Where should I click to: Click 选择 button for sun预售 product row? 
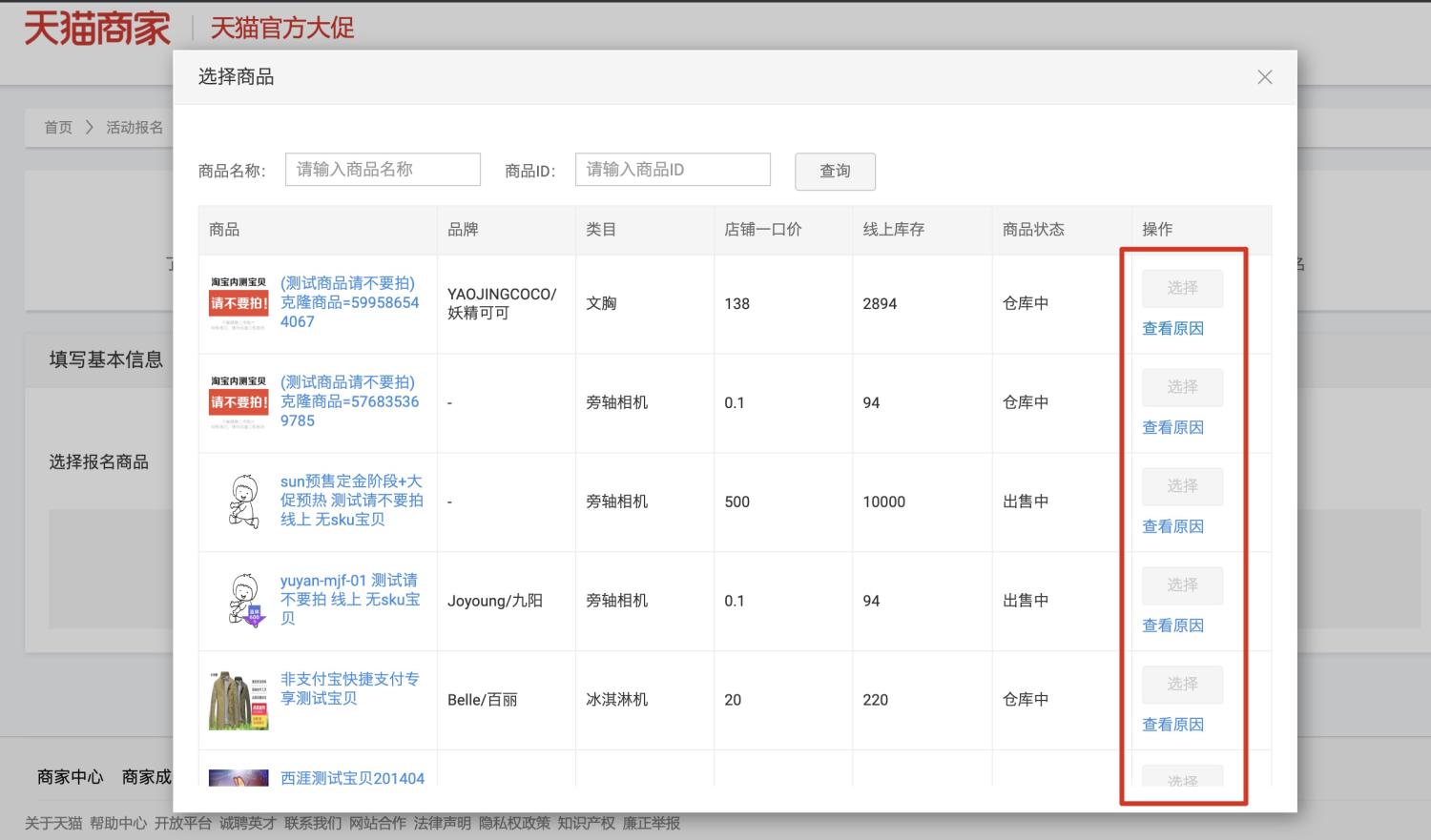point(1182,486)
